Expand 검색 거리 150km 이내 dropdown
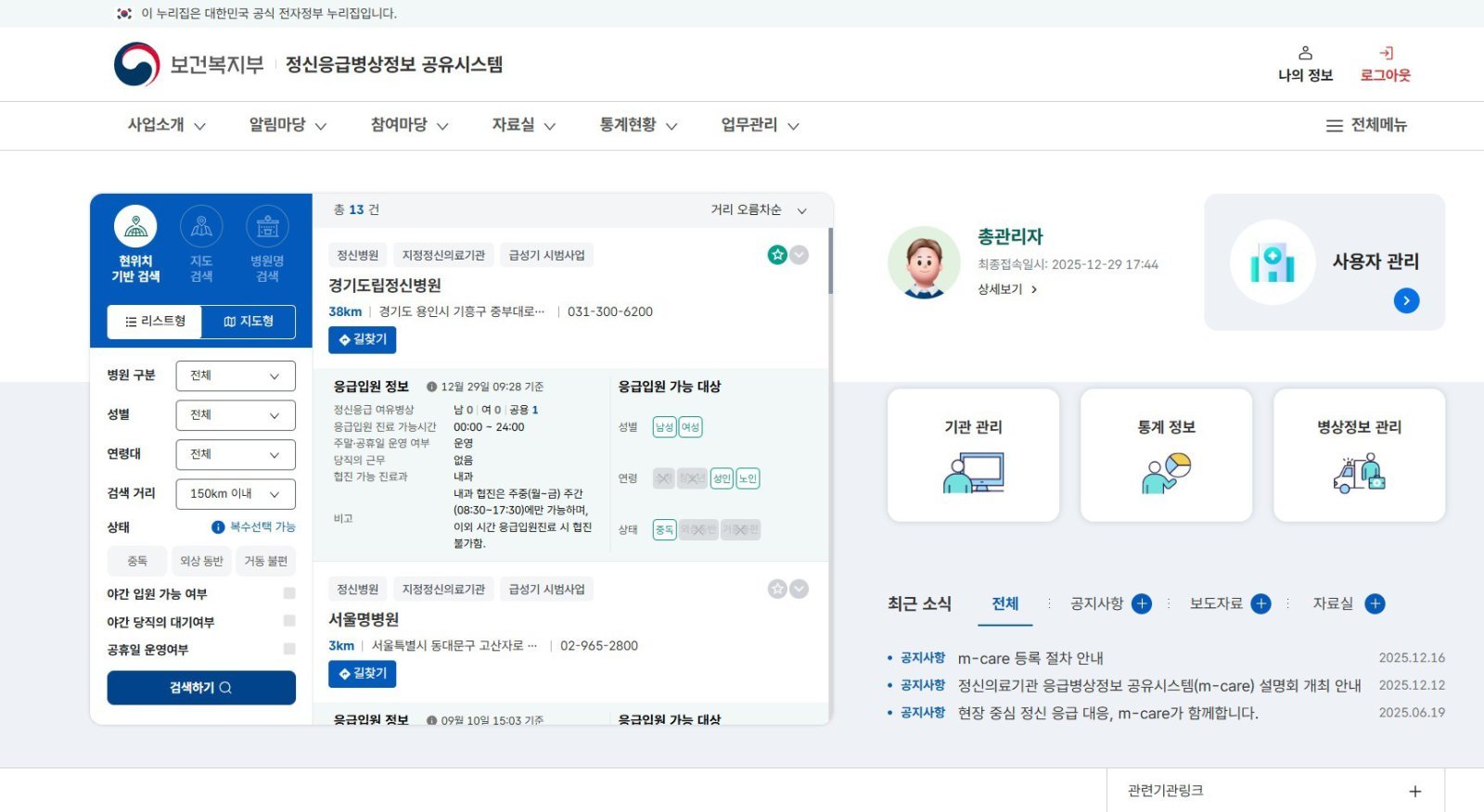 click(x=236, y=494)
